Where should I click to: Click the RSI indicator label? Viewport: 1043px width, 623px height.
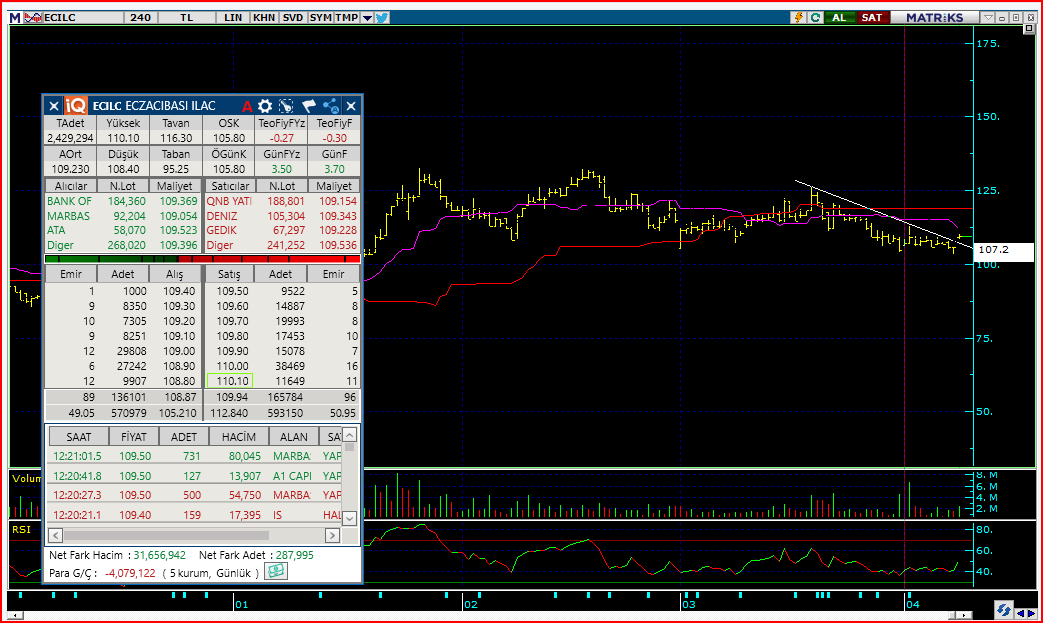pos(21,530)
